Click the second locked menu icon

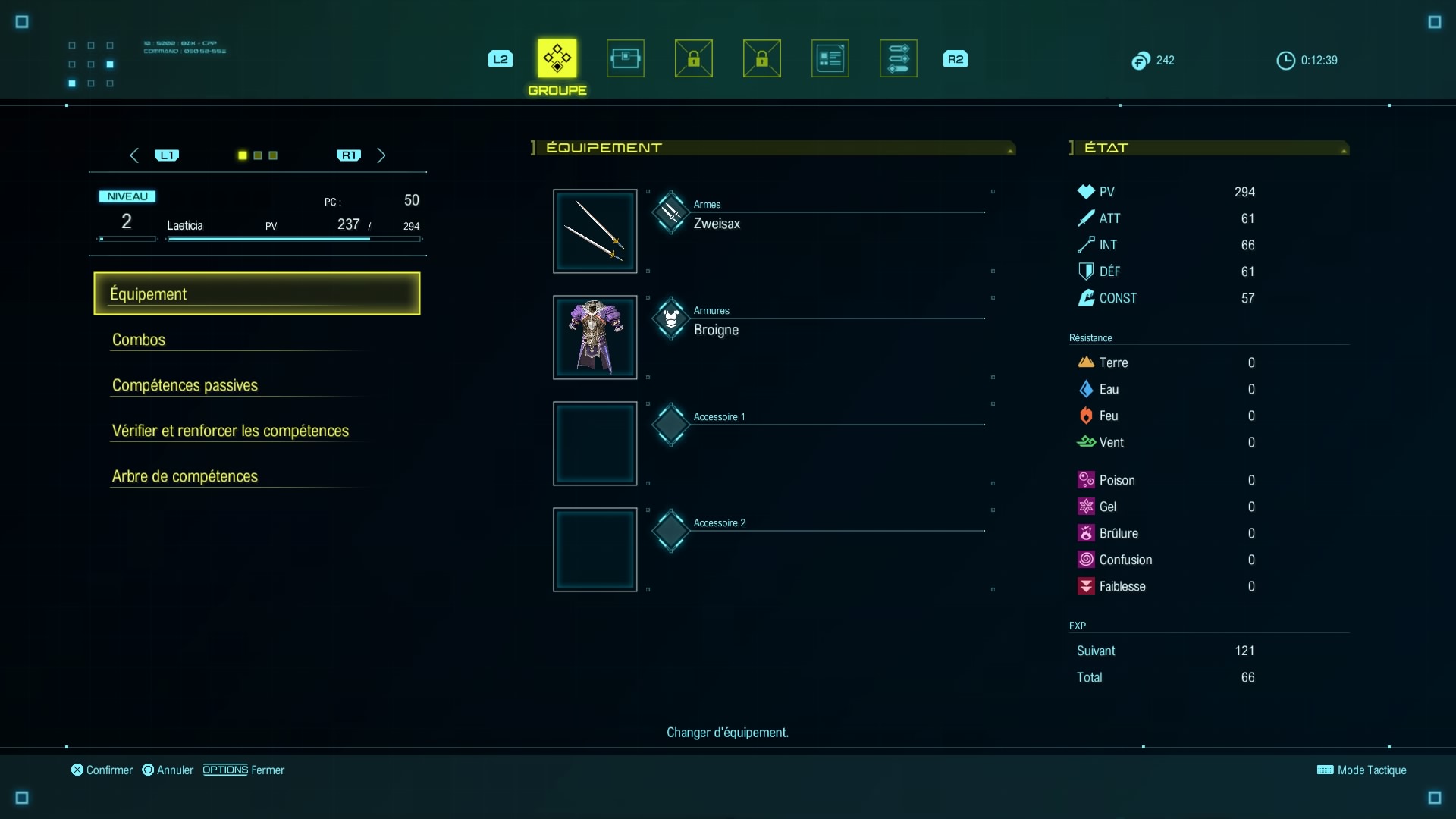pyautogui.click(x=762, y=58)
